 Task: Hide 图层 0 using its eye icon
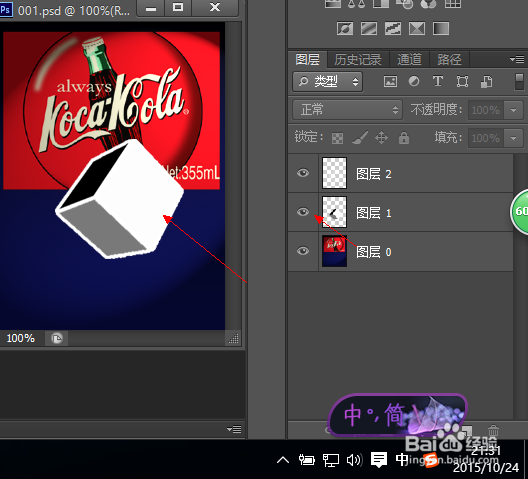click(303, 251)
